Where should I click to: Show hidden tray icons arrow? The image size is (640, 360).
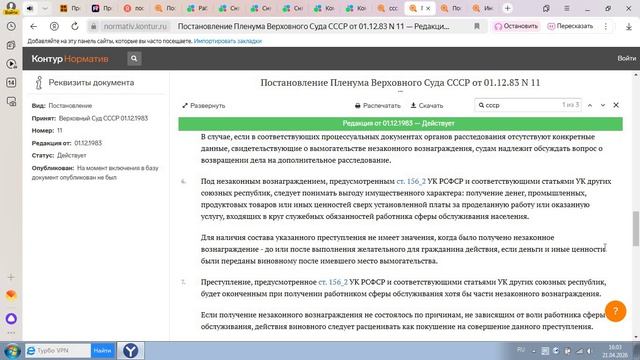[533, 351]
